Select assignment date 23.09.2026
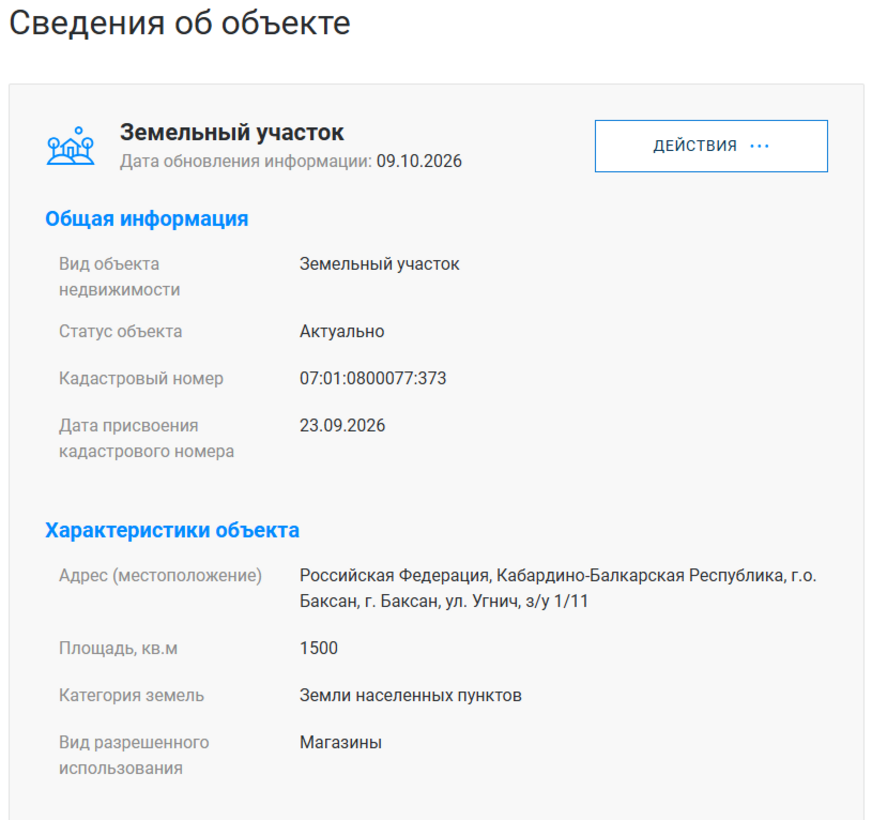Screen dimensions: 872x820 [x=342, y=426]
